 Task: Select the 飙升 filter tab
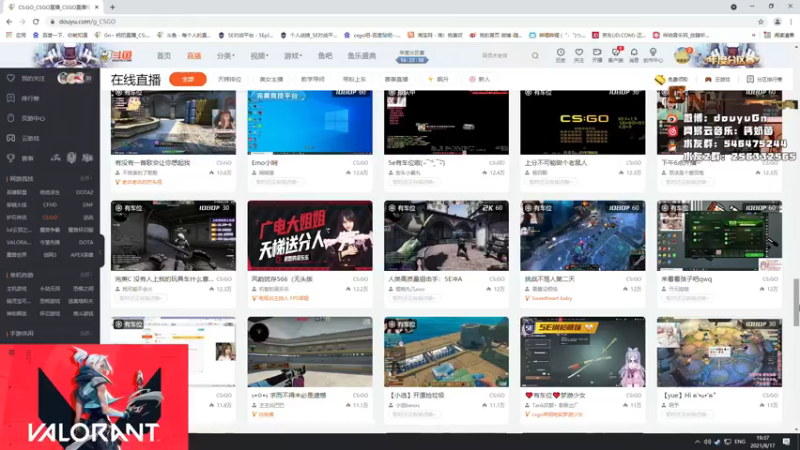(x=438, y=79)
